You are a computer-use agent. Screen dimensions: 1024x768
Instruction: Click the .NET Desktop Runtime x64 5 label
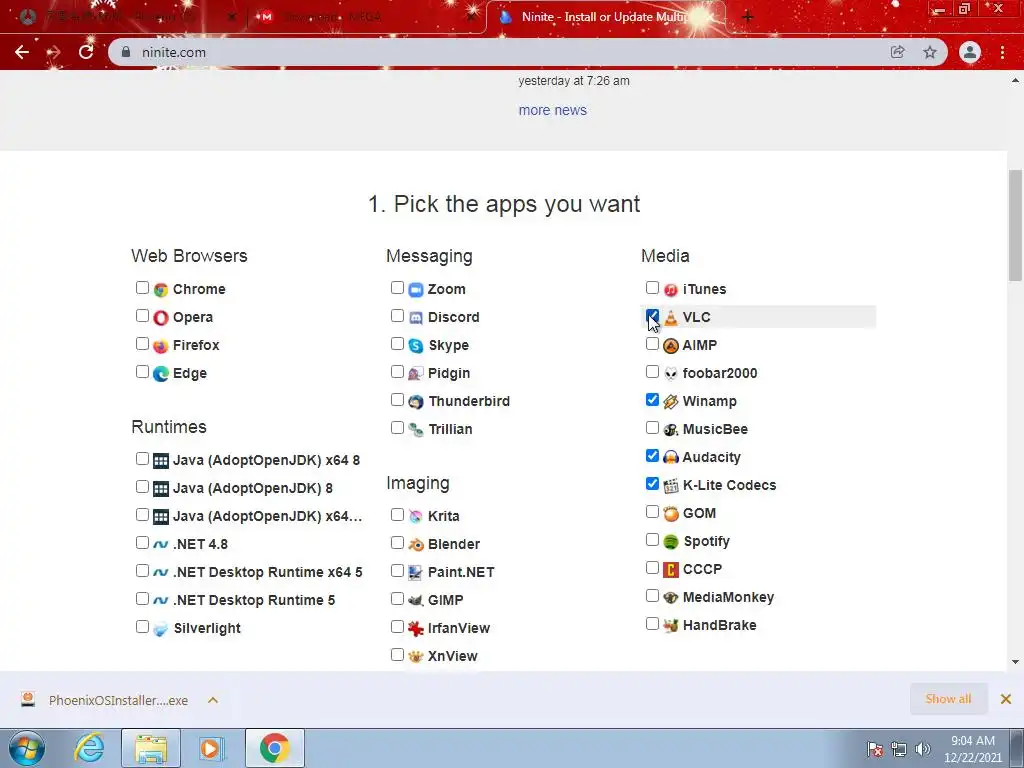coord(268,572)
